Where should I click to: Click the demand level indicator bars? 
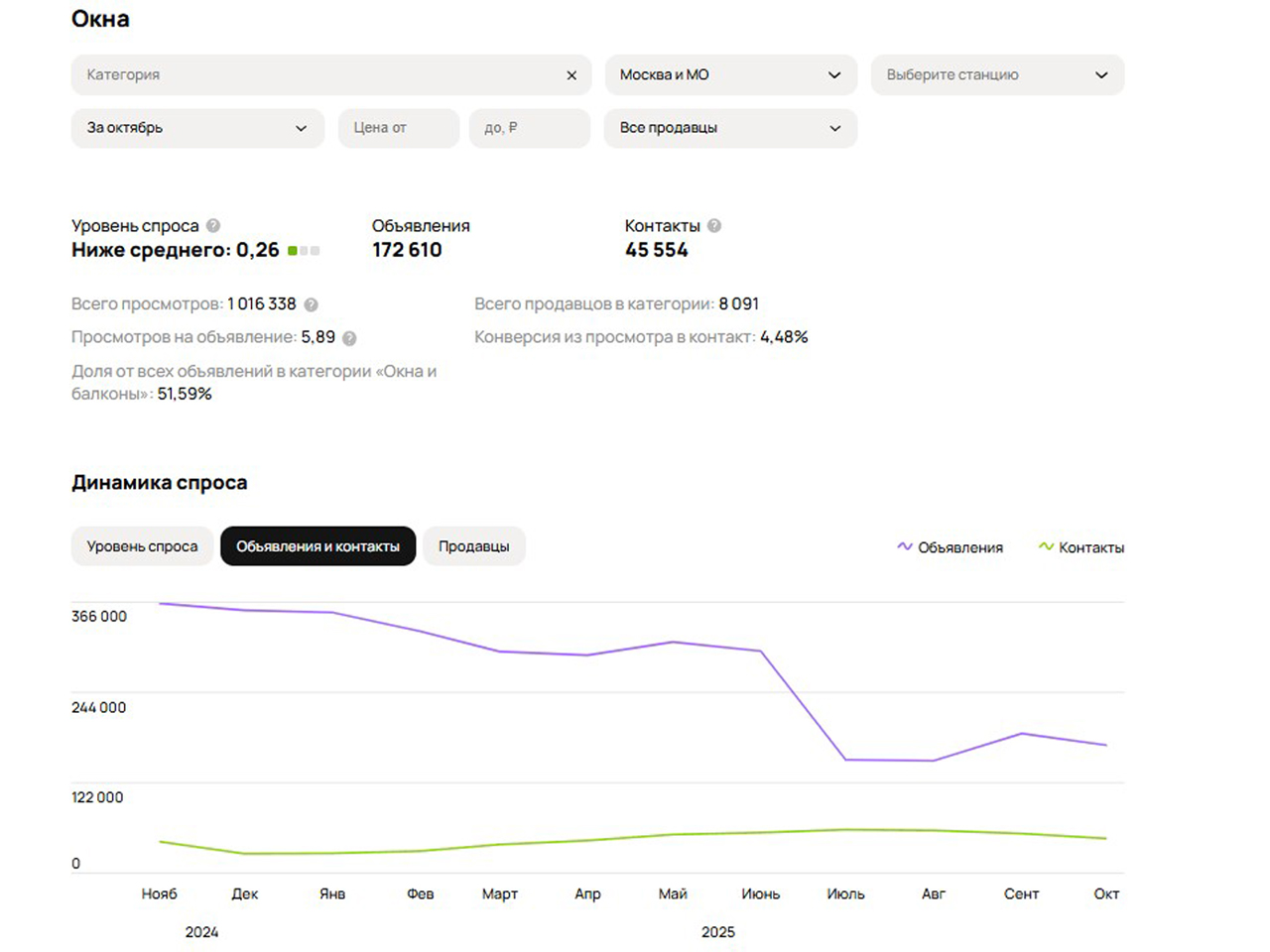tap(304, 251)
